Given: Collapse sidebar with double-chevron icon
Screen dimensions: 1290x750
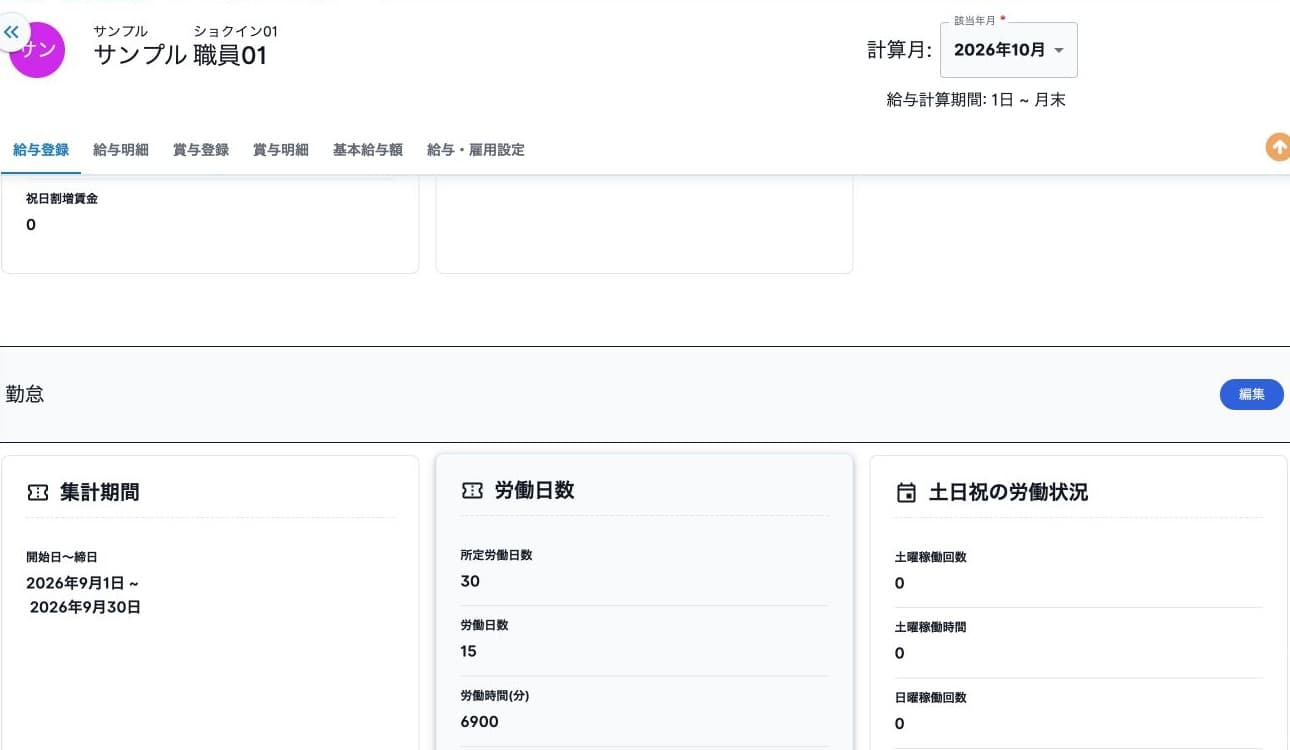Looking at the screenshot, I should (x=12, y=32).
